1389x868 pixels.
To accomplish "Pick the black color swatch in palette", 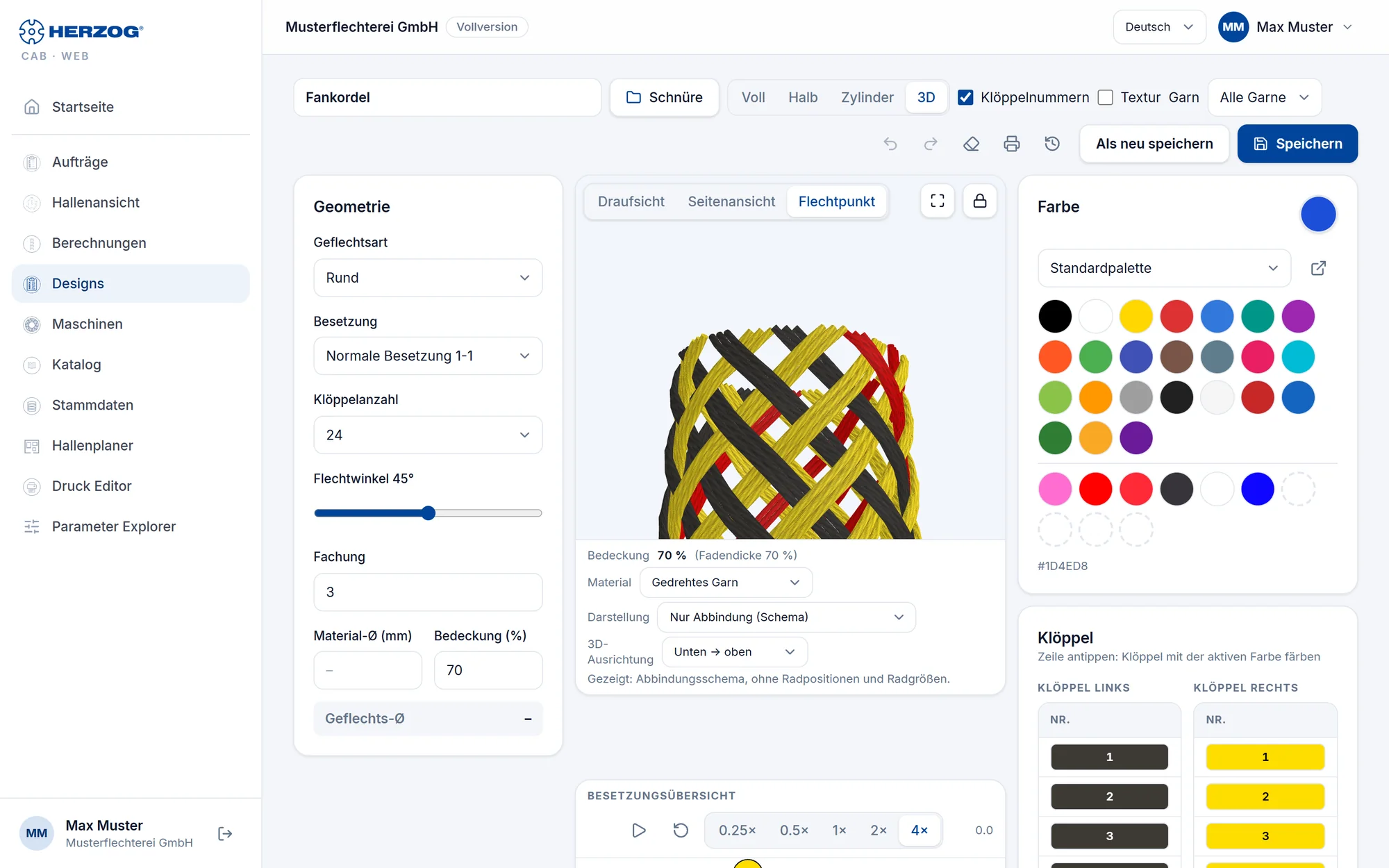I will point(1055,317).
